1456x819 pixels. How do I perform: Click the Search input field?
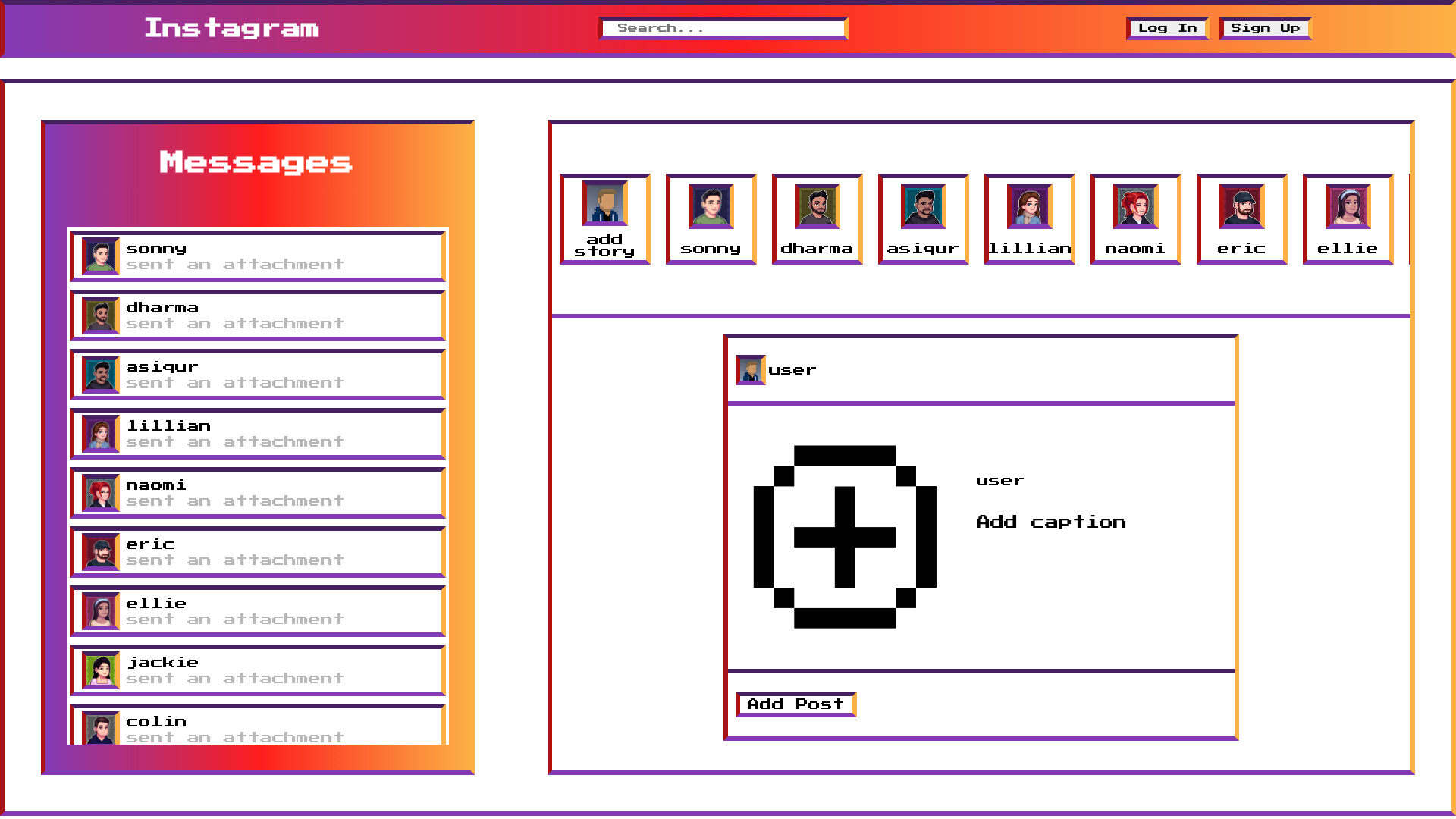click(x=723, y=28)
